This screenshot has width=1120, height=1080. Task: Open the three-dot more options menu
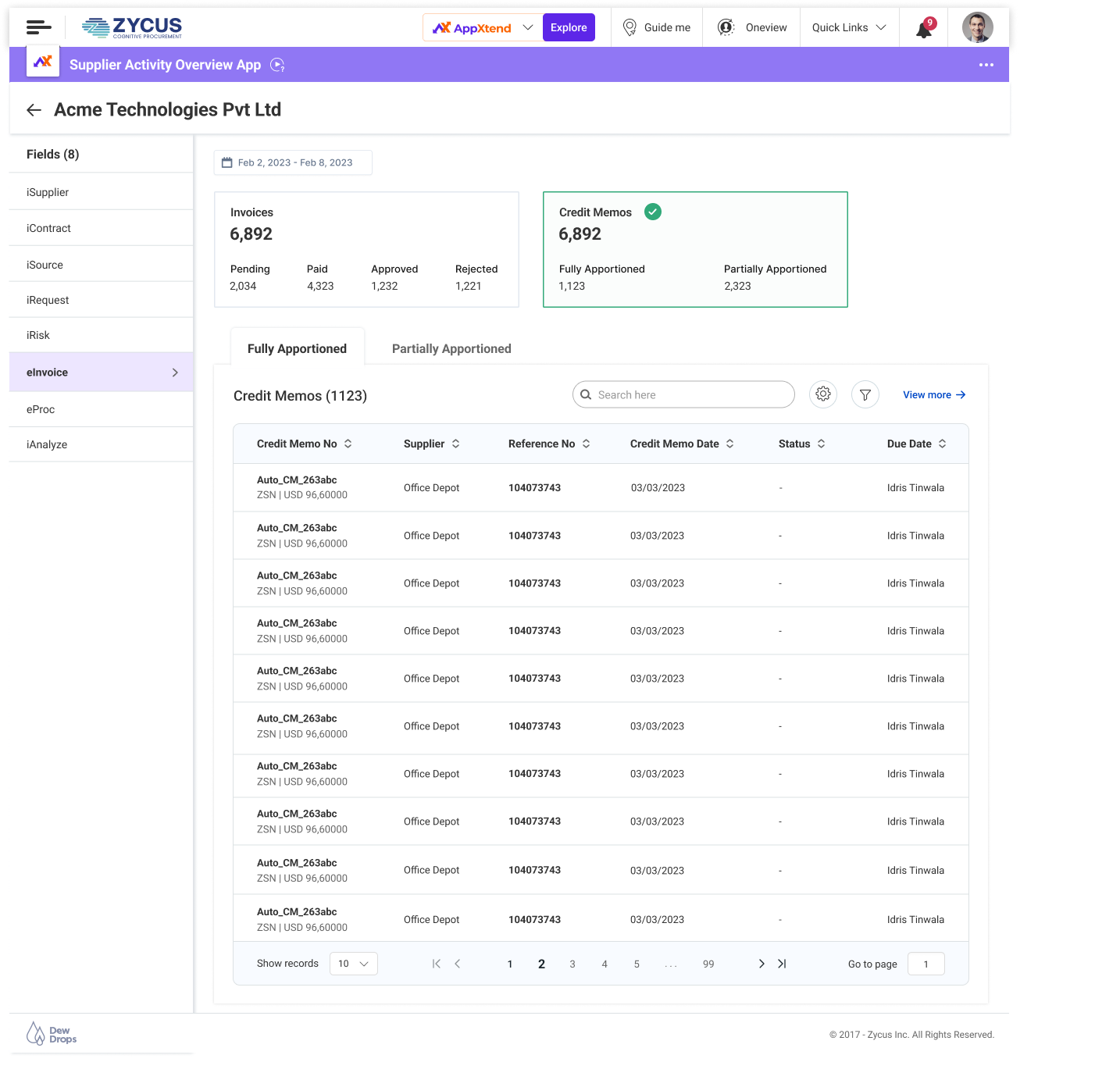click(986, 65)
